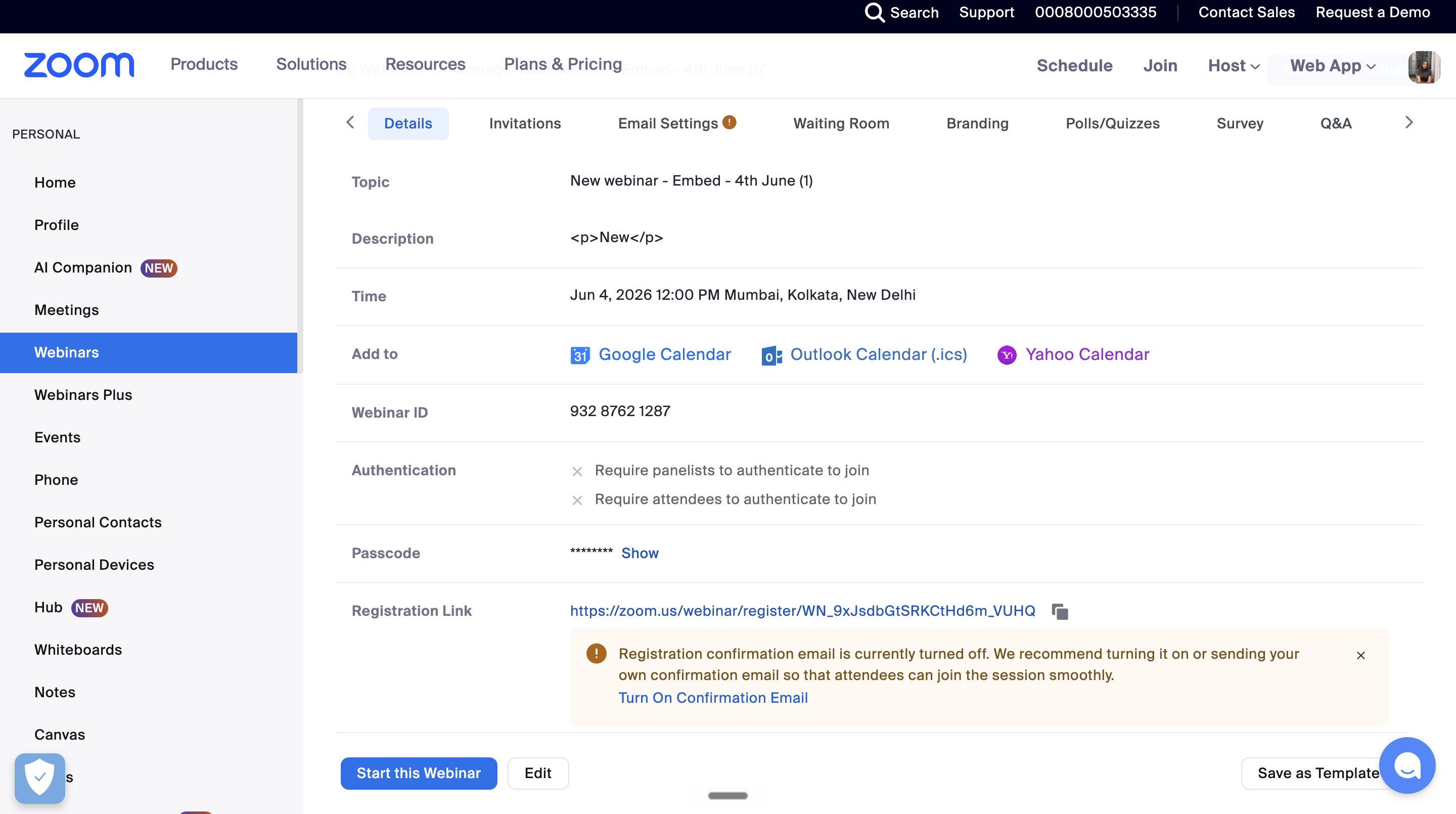Click Turn On Confirmation Email

click(713, 698)
